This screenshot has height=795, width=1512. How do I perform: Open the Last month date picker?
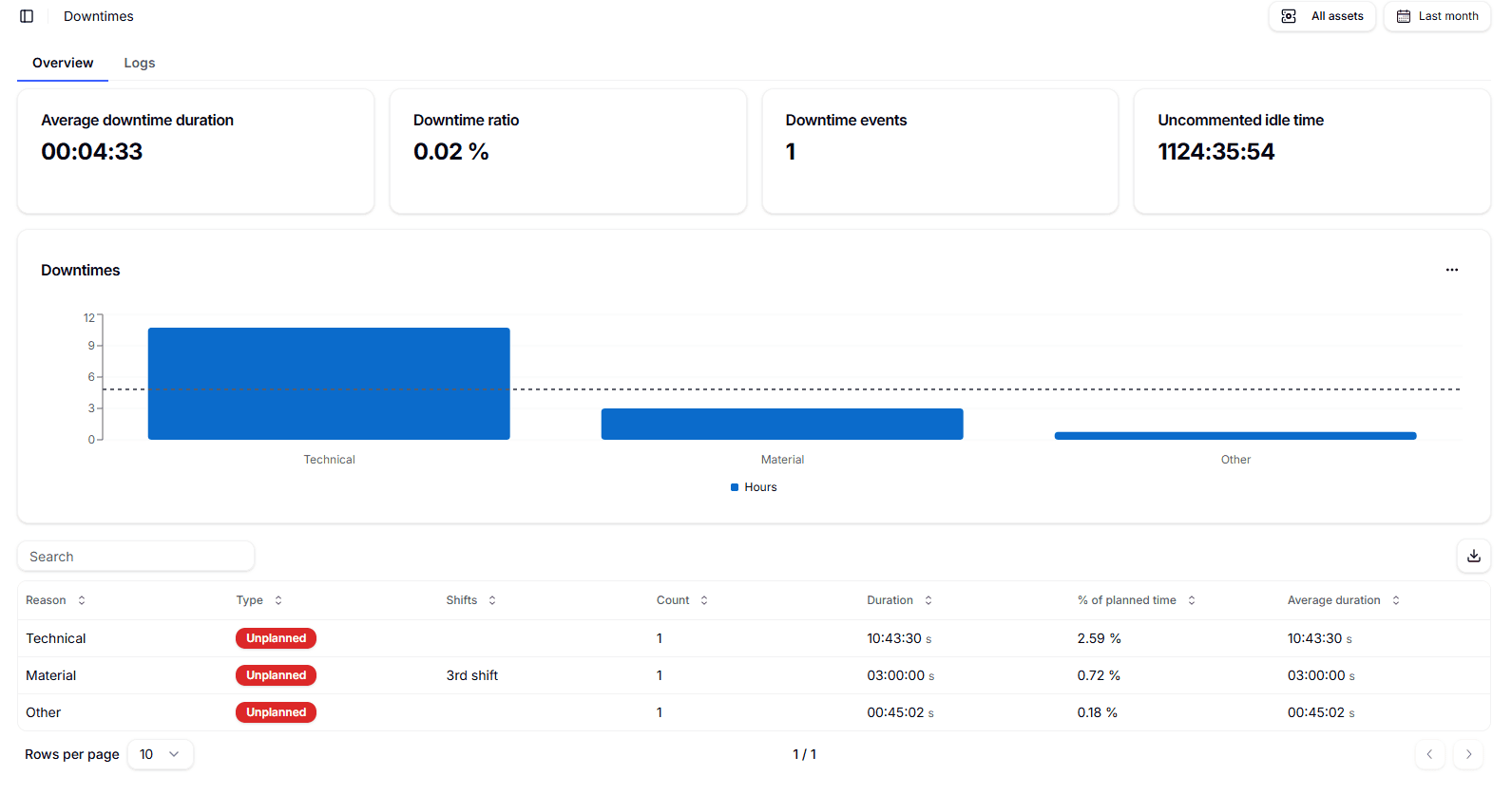1437,16
